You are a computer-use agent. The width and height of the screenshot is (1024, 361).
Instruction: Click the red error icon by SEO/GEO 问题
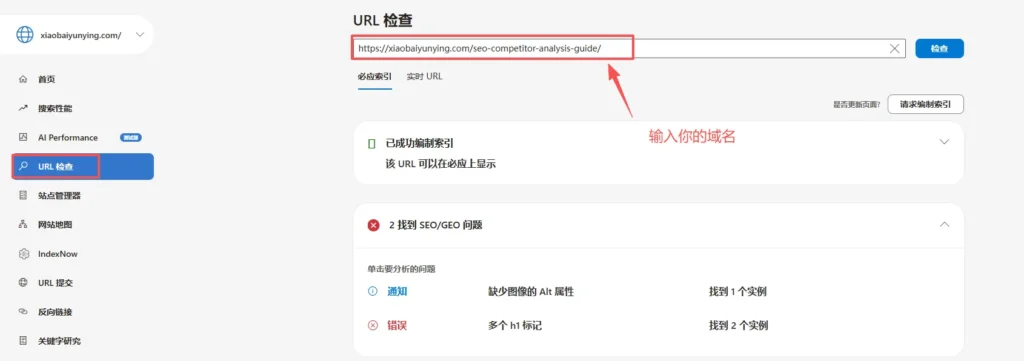coord(374,225)
